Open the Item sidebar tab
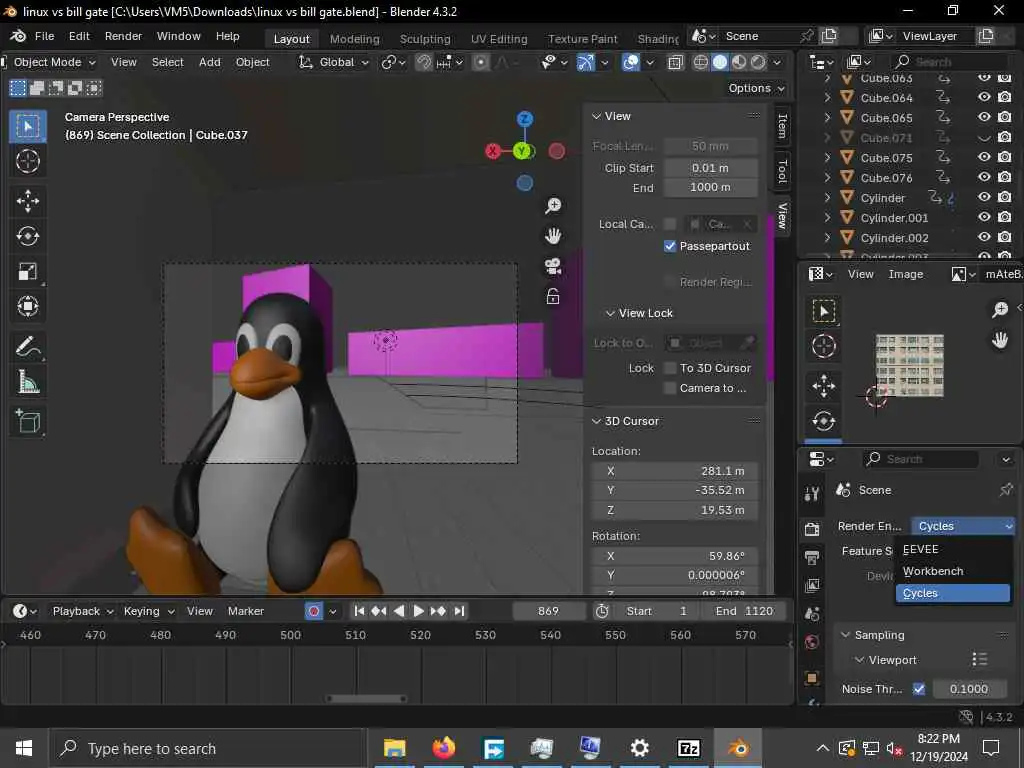 point(782,125)
